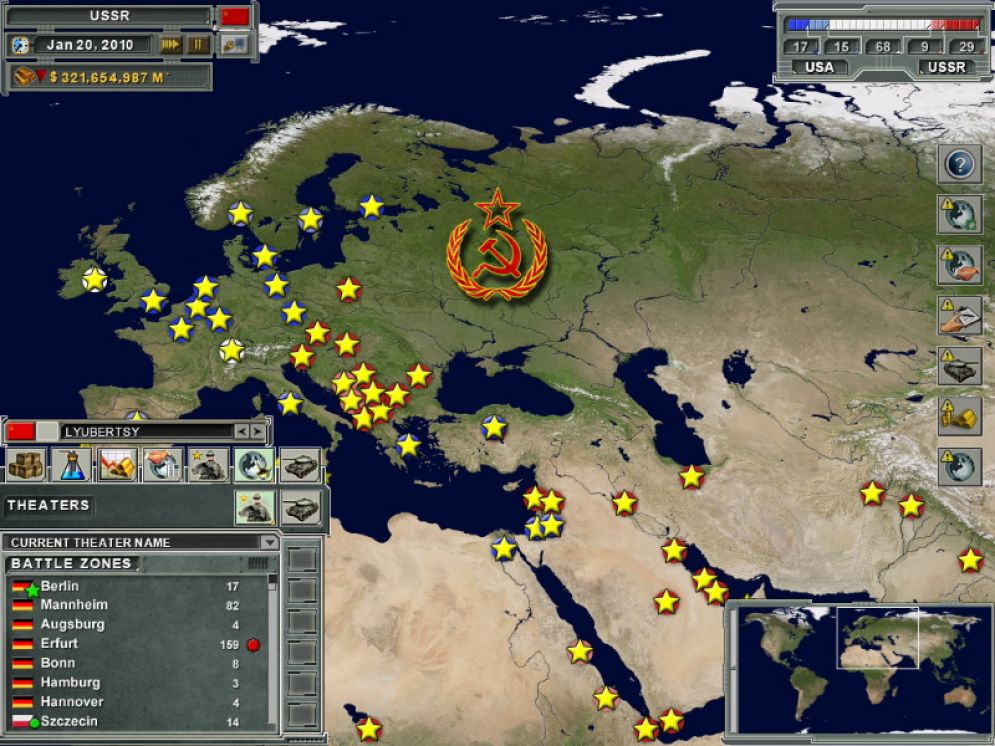
Task: Open the crates production panel
Action: click(x=25, y=464)
